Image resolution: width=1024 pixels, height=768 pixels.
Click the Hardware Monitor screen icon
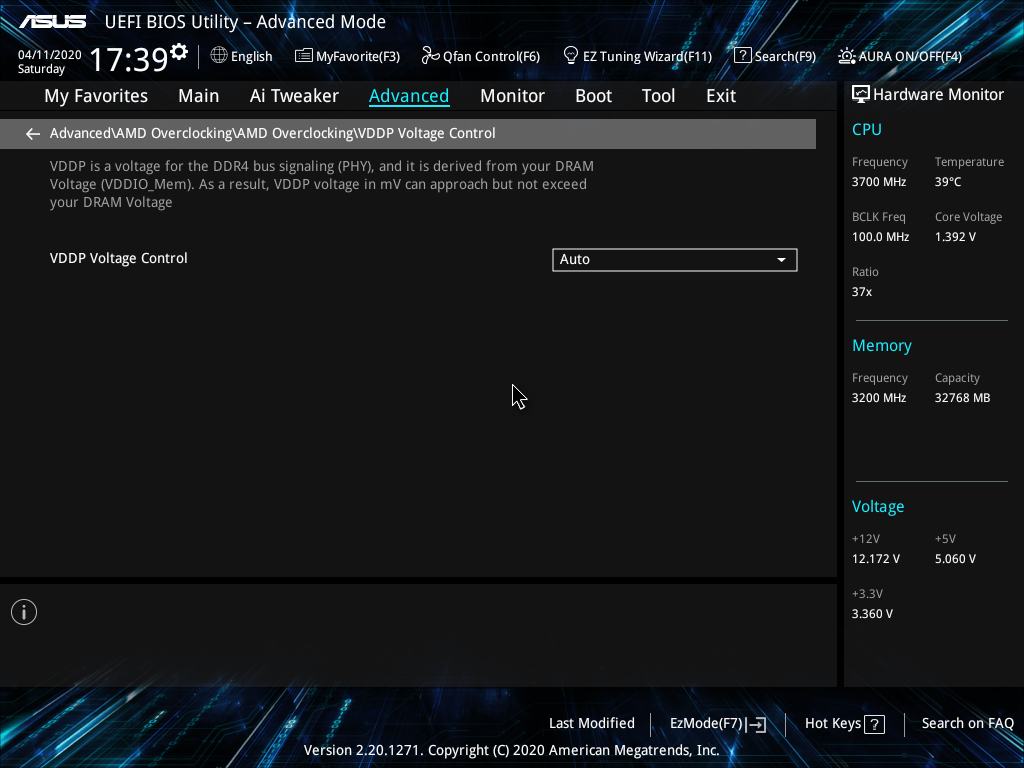861,95
